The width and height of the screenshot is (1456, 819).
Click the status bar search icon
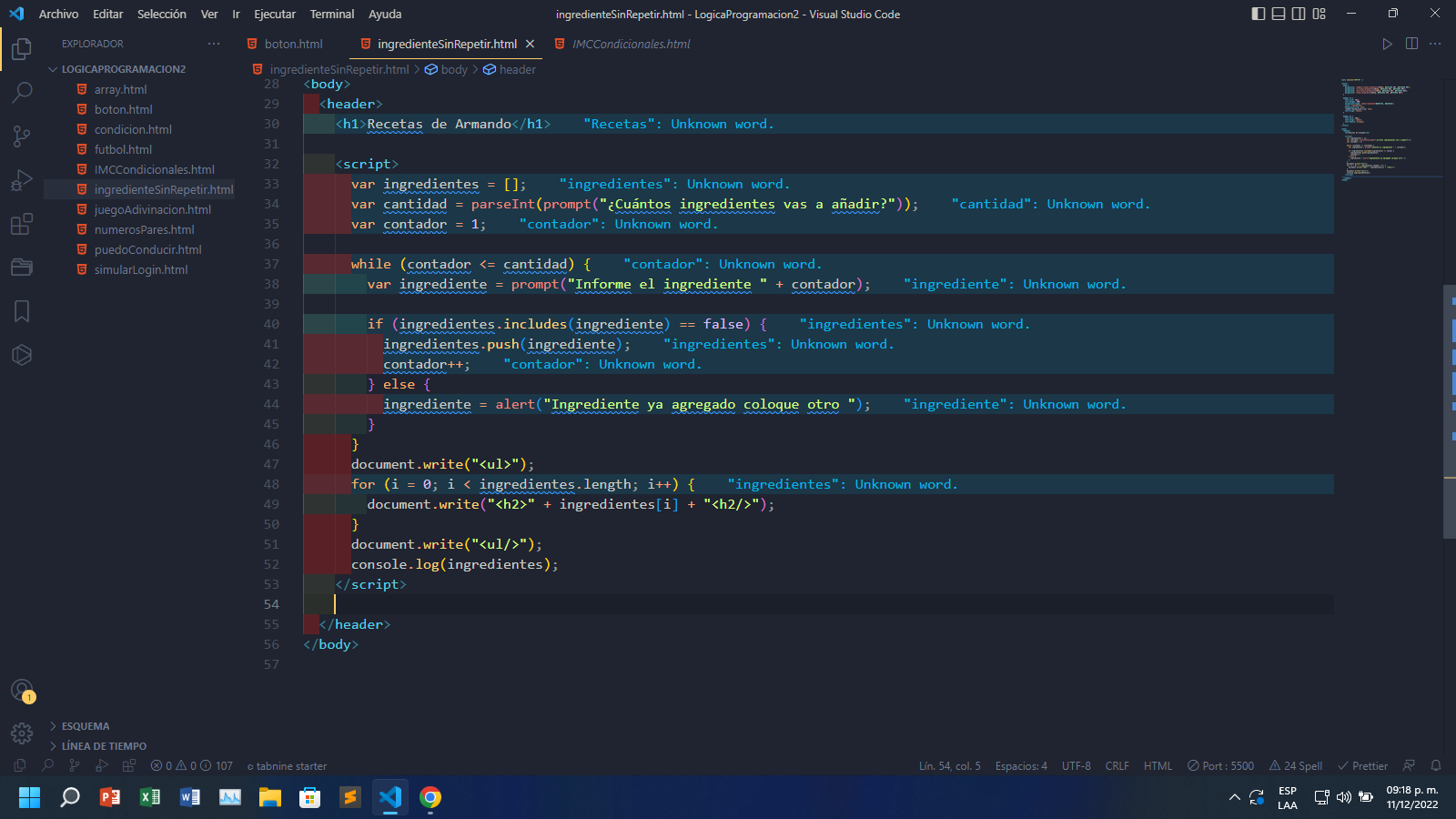coord(47,765)
